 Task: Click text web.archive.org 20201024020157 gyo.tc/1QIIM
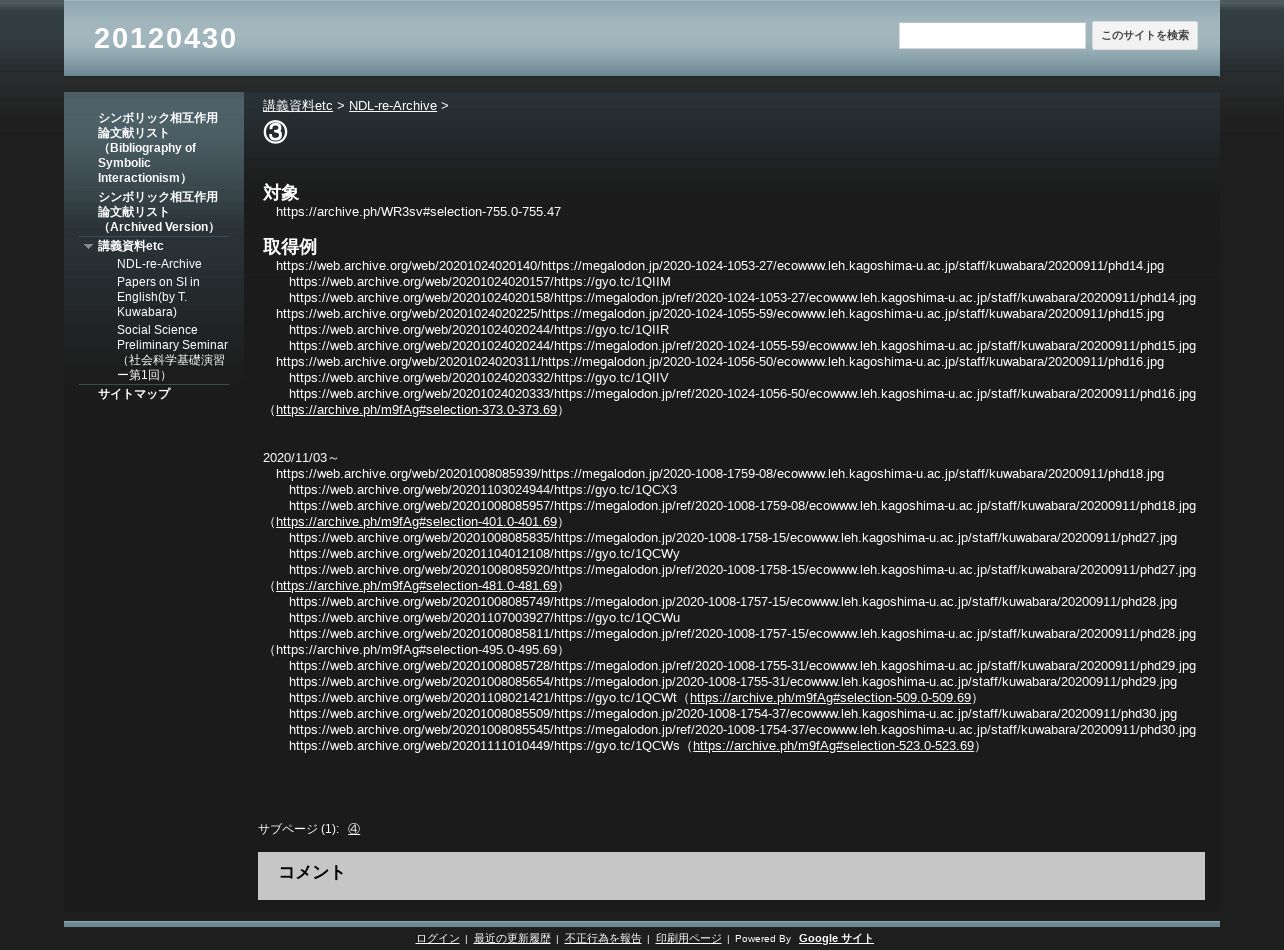tap(480, 282)
